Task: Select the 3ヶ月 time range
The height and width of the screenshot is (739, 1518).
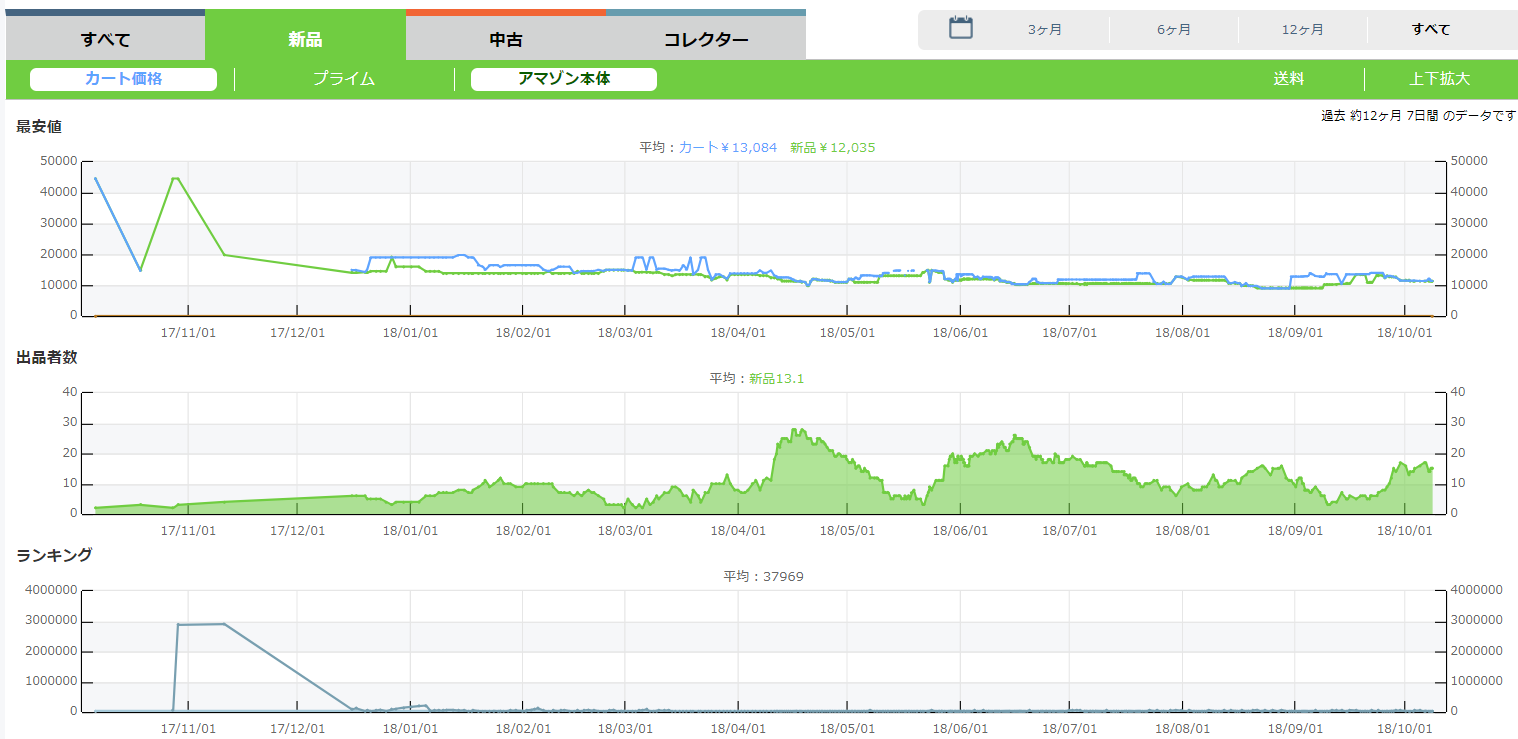Action: point(1045,30)
